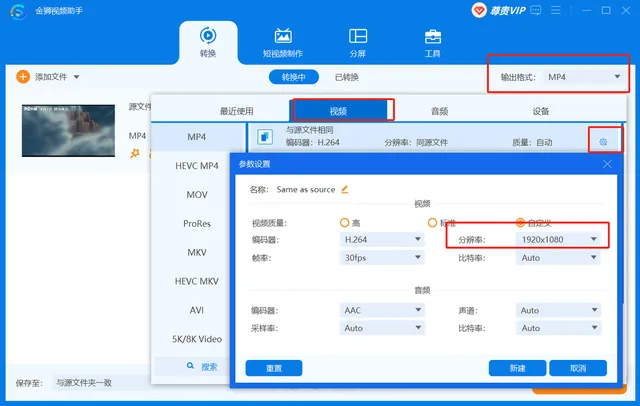Viewport: 640px width, 406px height.
Task: Open the 声道 Auto channel dropdown
Action: pyautogui.click(x=558, y=310)
